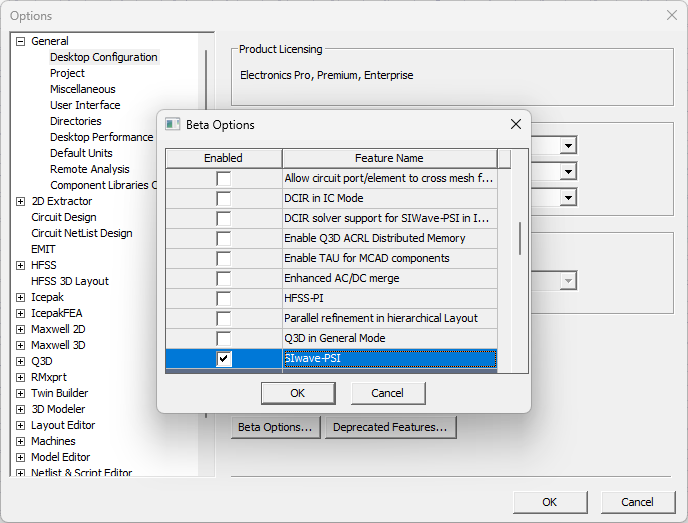Click Cancel in the Beta Options dialog
Screen dimensions: 688x523
[388, 393]
